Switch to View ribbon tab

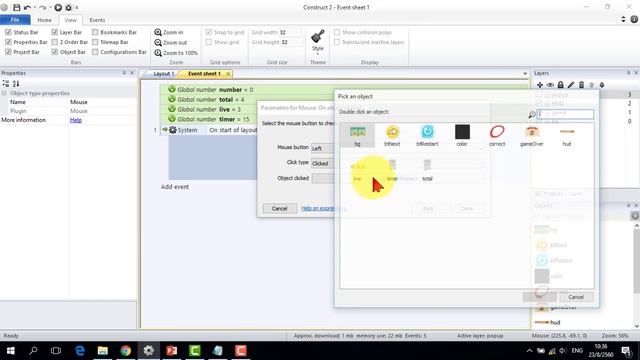tap(70, 20)
